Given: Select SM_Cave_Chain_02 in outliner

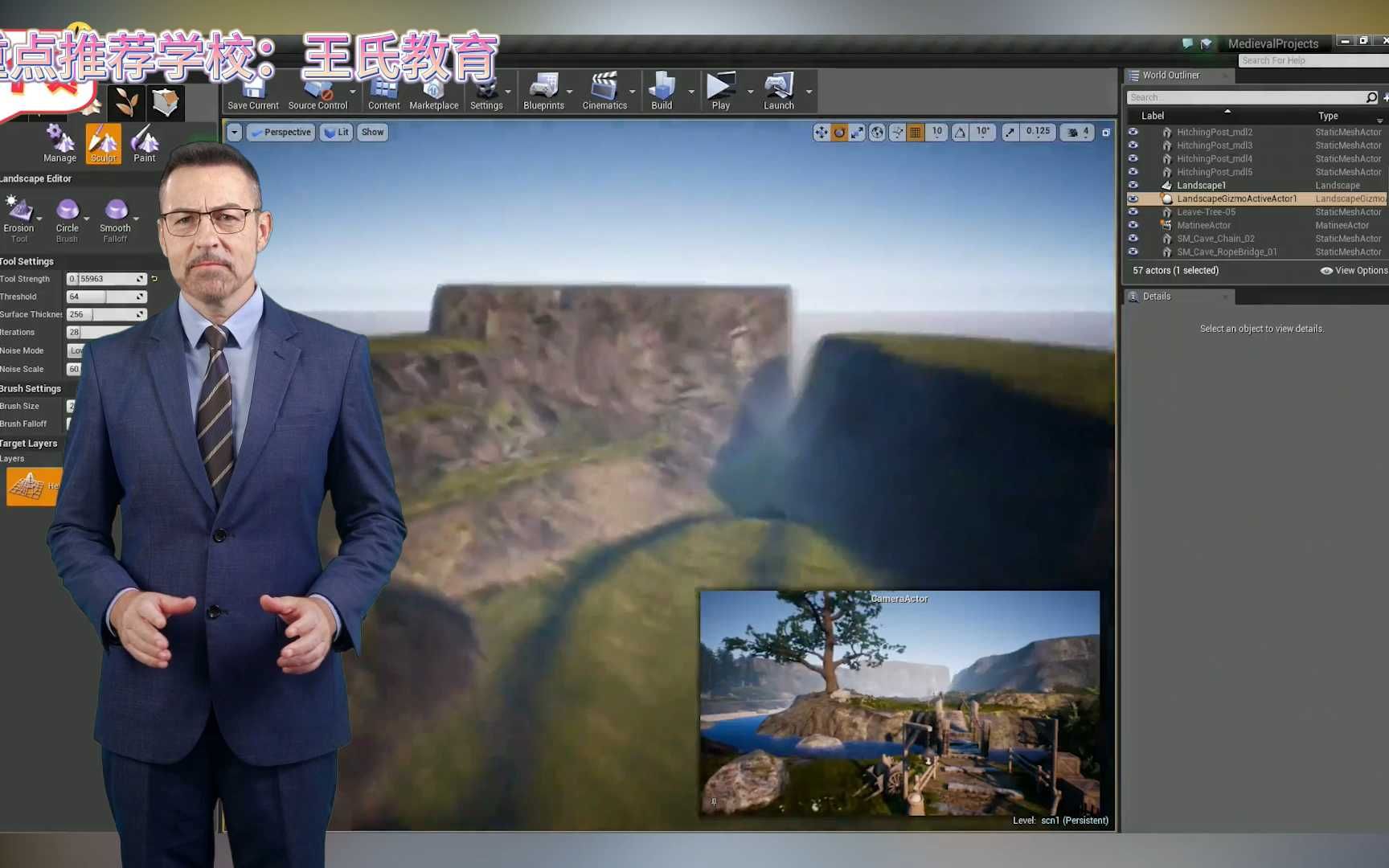Looking at the screenshot, I should pyautogui.click(x=1215, y=239).
